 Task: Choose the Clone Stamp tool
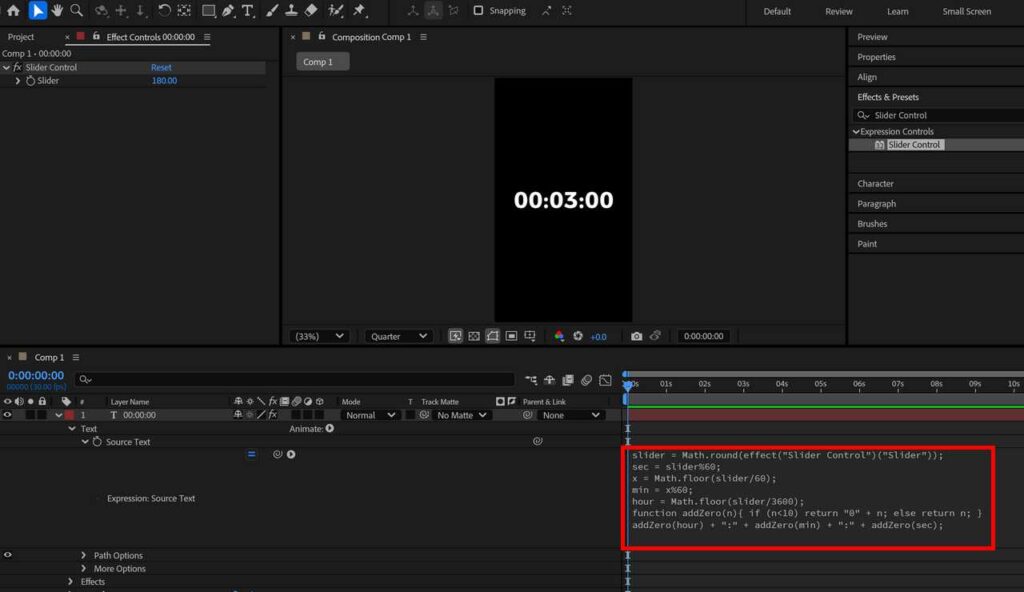point(291,10)
